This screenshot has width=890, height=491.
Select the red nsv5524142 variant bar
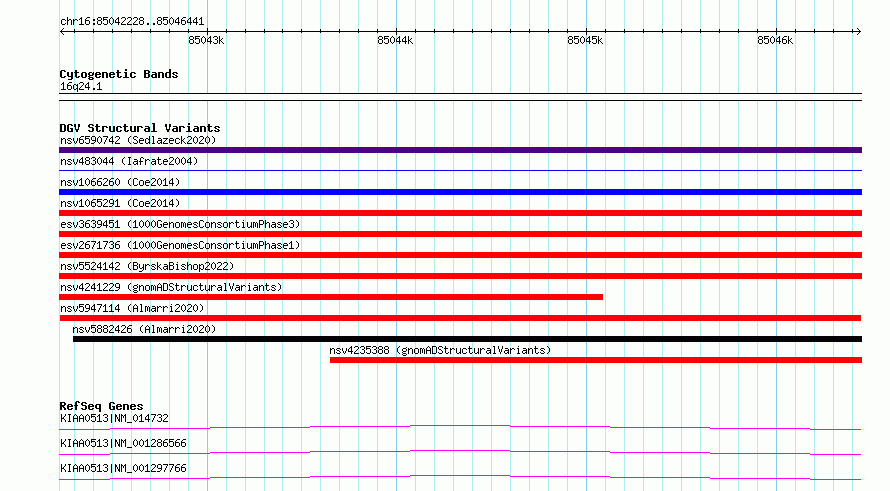[x=460, y=276]
